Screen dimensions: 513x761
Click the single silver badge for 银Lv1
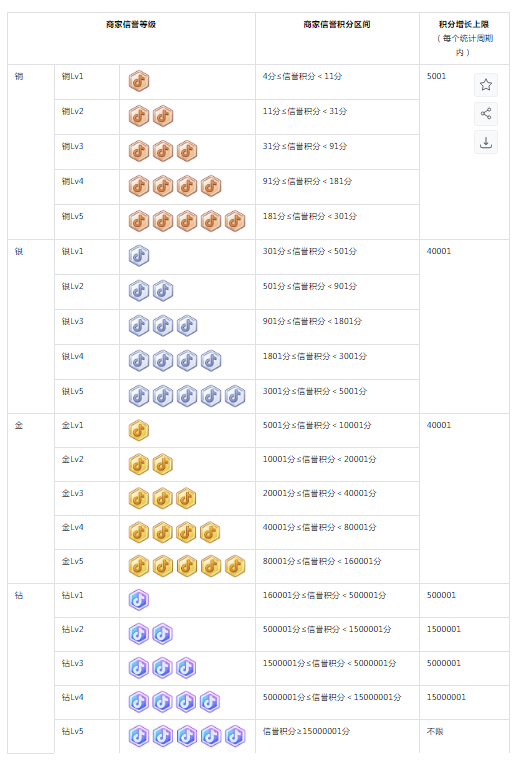[139, 256]
